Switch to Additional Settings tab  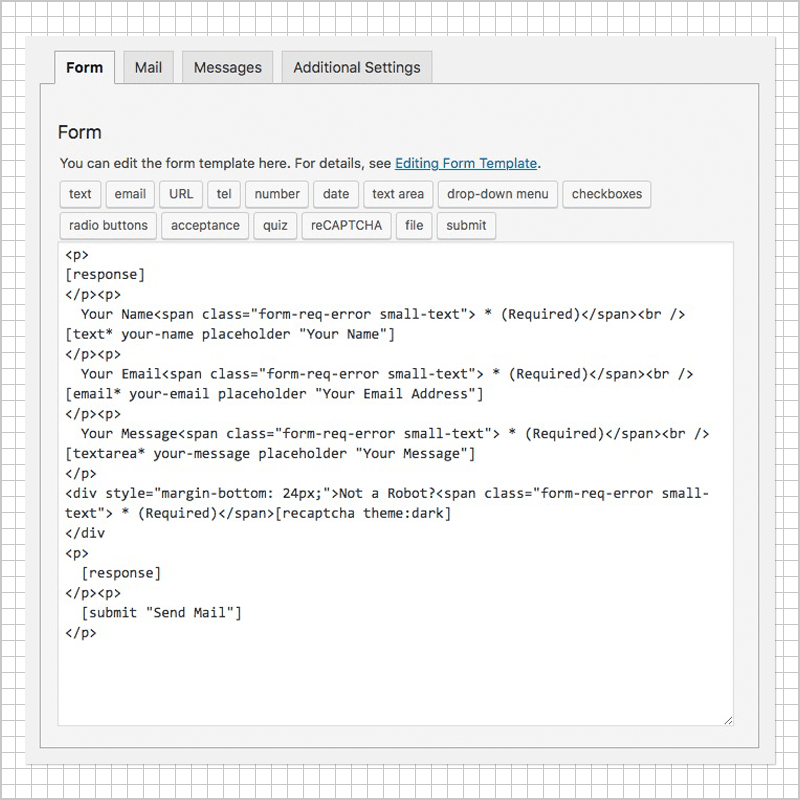[x=356, y=68]
